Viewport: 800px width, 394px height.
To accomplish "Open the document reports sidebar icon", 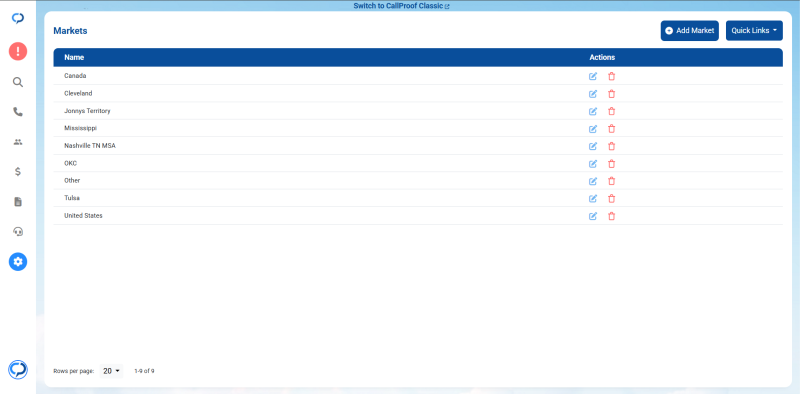I will [18, 202].
